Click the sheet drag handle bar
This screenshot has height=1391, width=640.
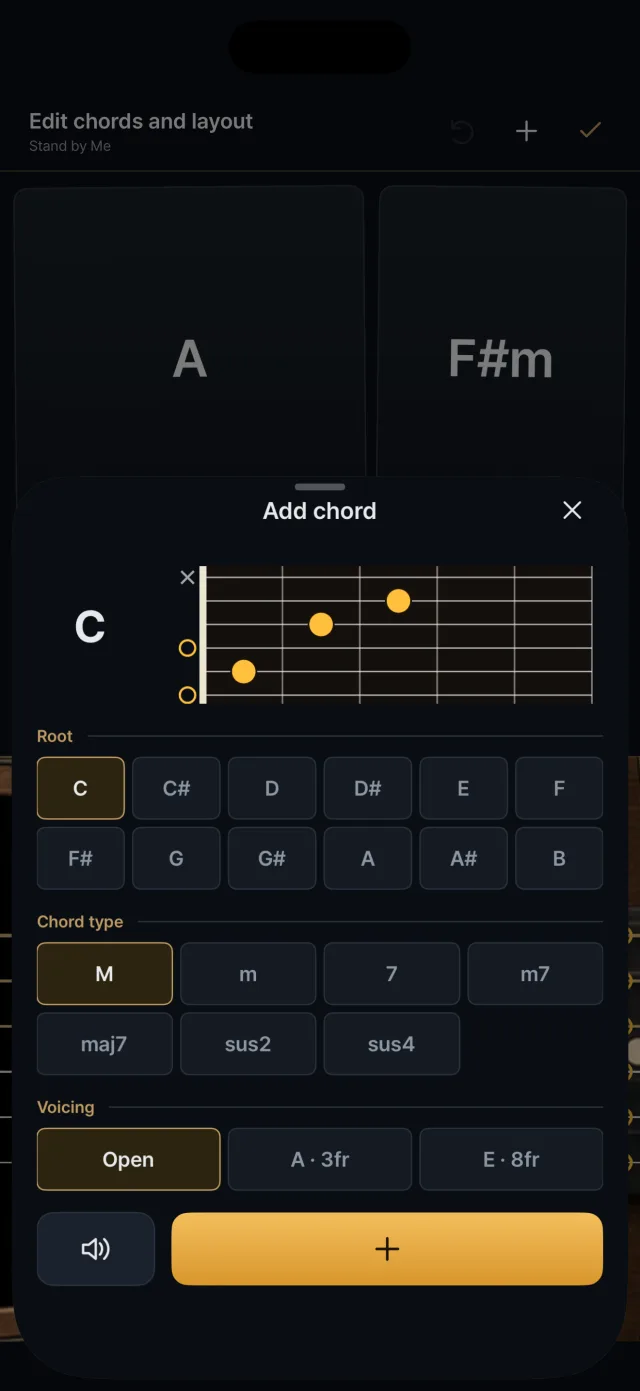[x=320, y=487]
